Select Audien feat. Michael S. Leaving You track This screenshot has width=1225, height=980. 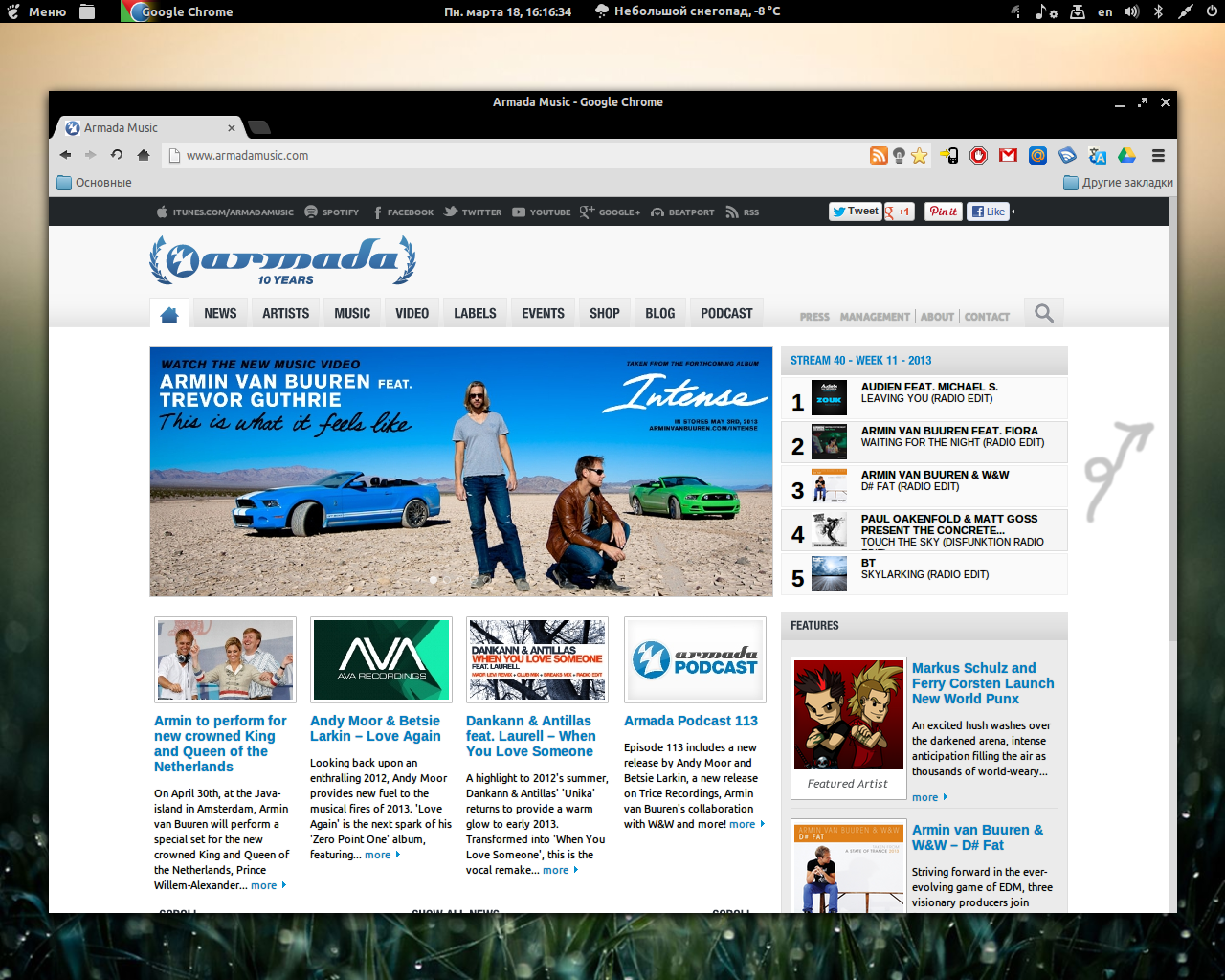point(924,397)
